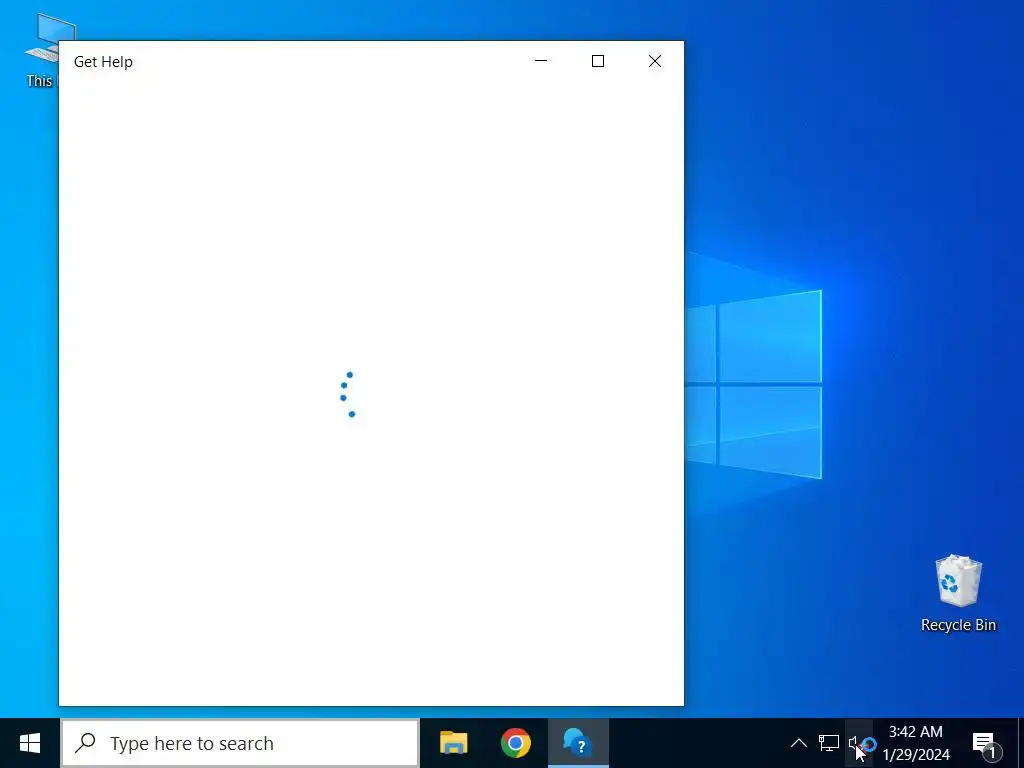Open the clock showing 3:42 AM
The width and height of the screenshot is (1024, 768).
tap(916, 743)
